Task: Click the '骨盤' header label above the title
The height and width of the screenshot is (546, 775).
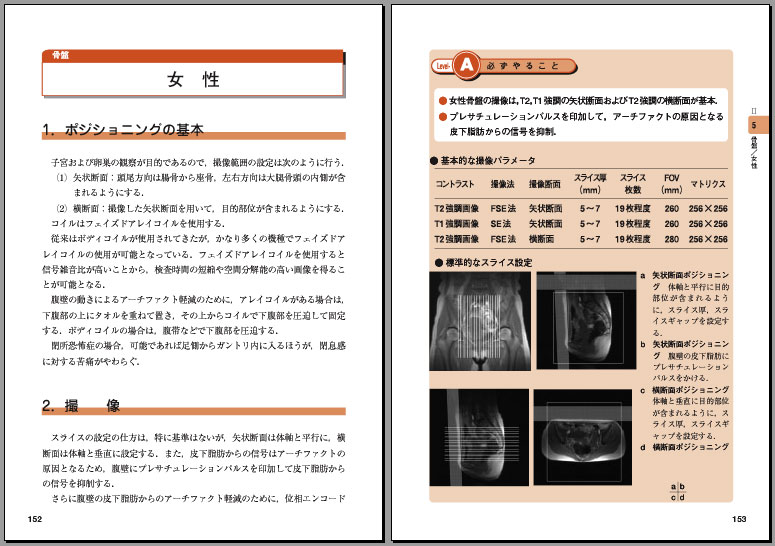Action: [61, 55]
